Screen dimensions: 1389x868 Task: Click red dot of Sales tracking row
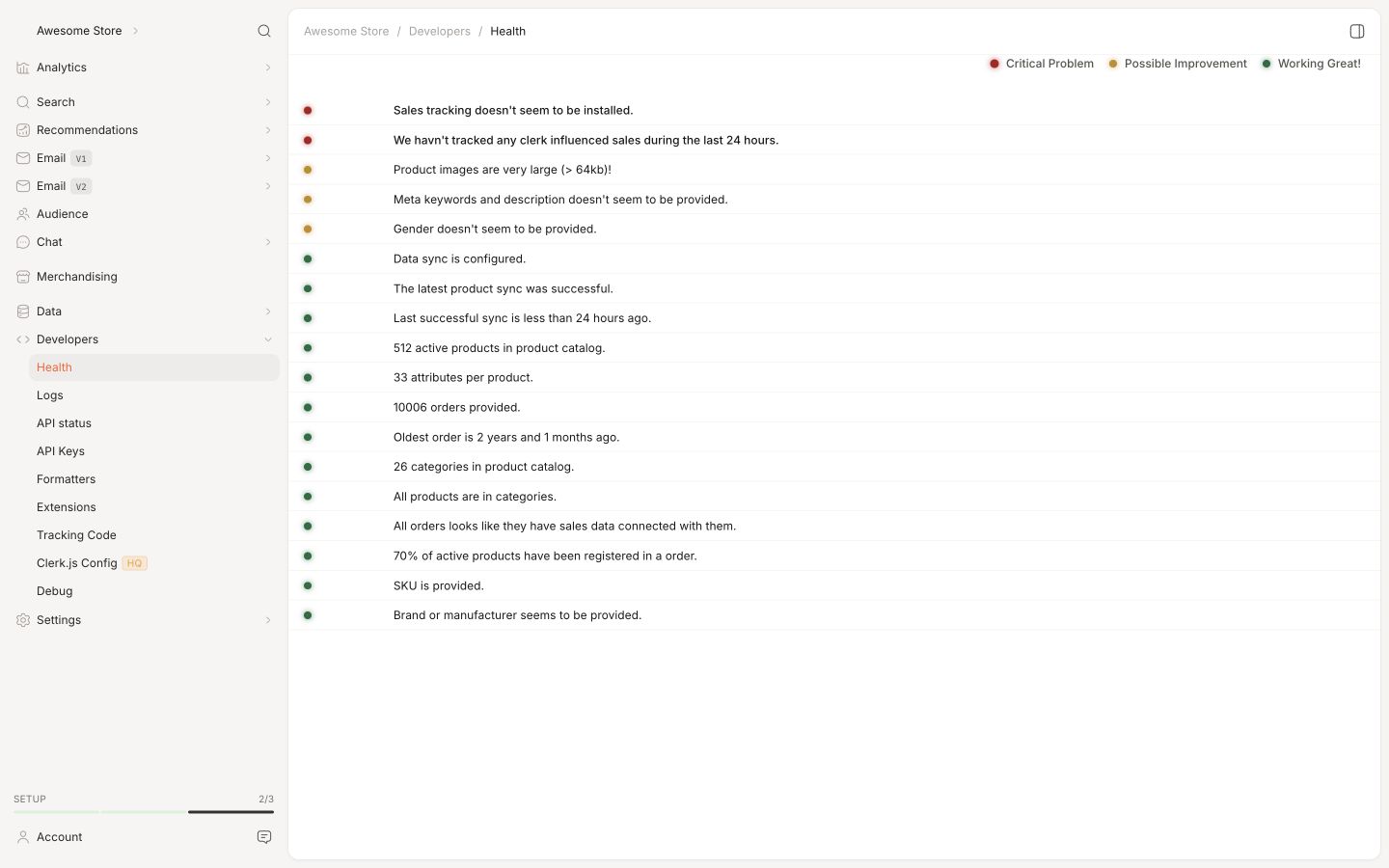[308, 111]
